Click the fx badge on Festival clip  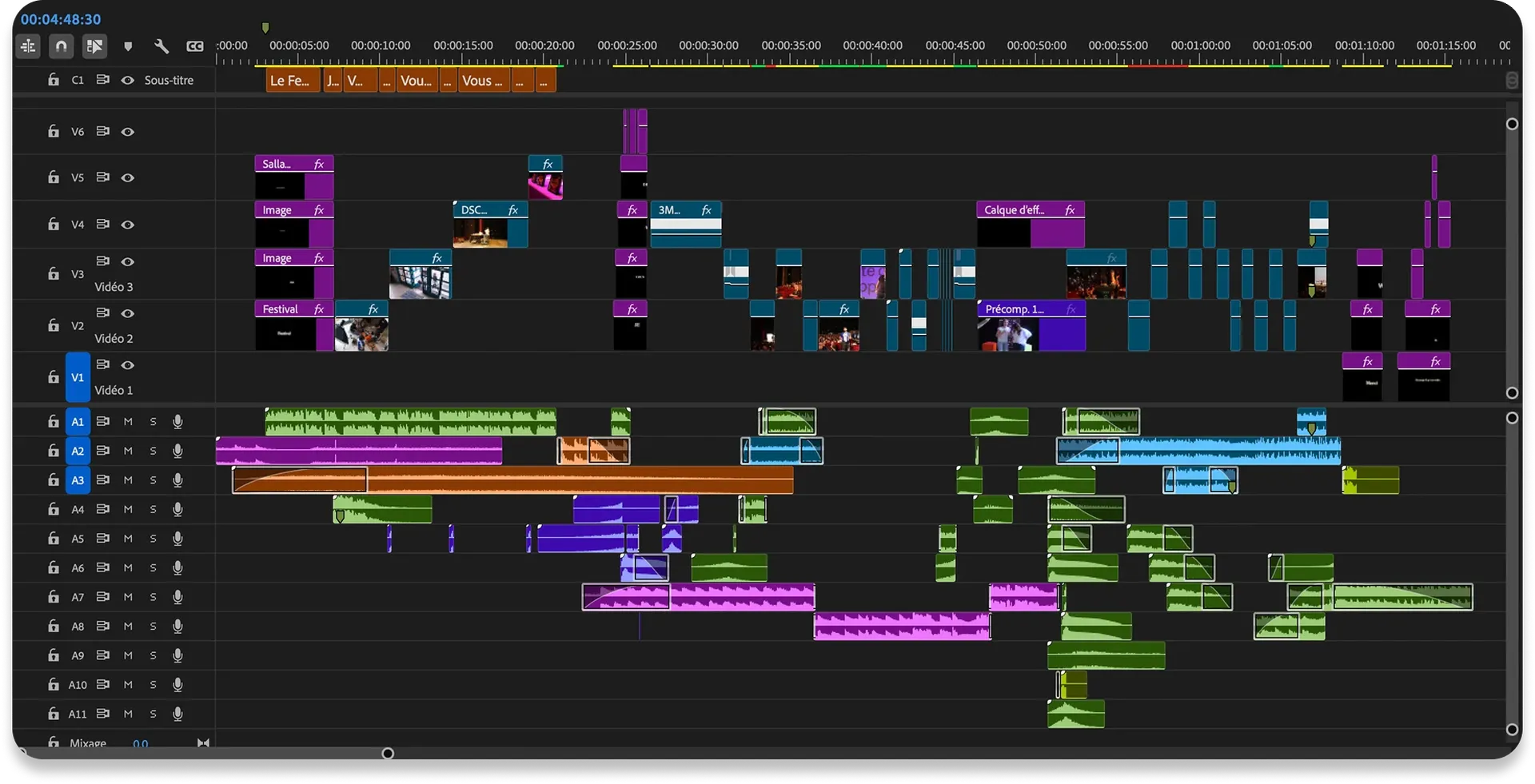319,309
